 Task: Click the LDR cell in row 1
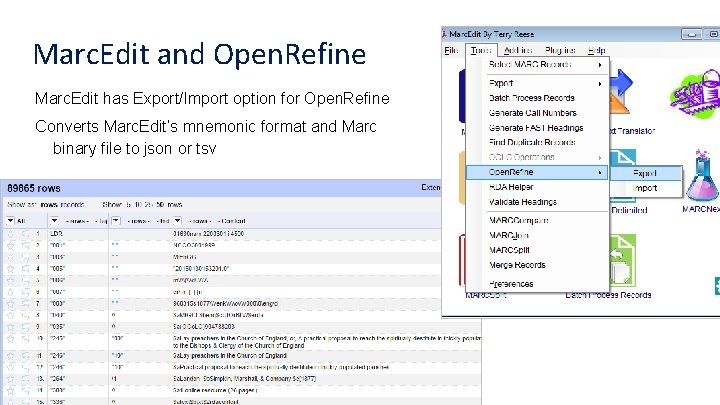coord(56,234)
